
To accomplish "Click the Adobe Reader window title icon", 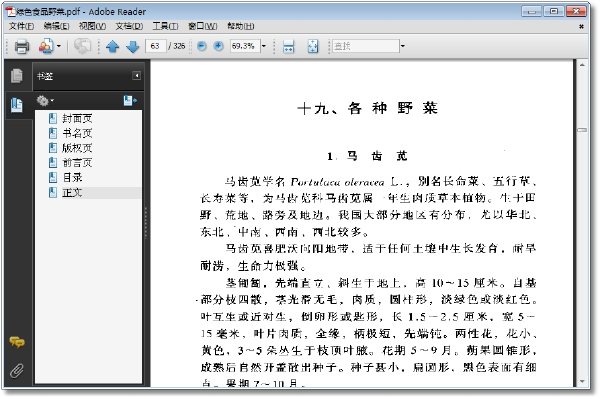I will pyautogui.click(x=10, y=11).
